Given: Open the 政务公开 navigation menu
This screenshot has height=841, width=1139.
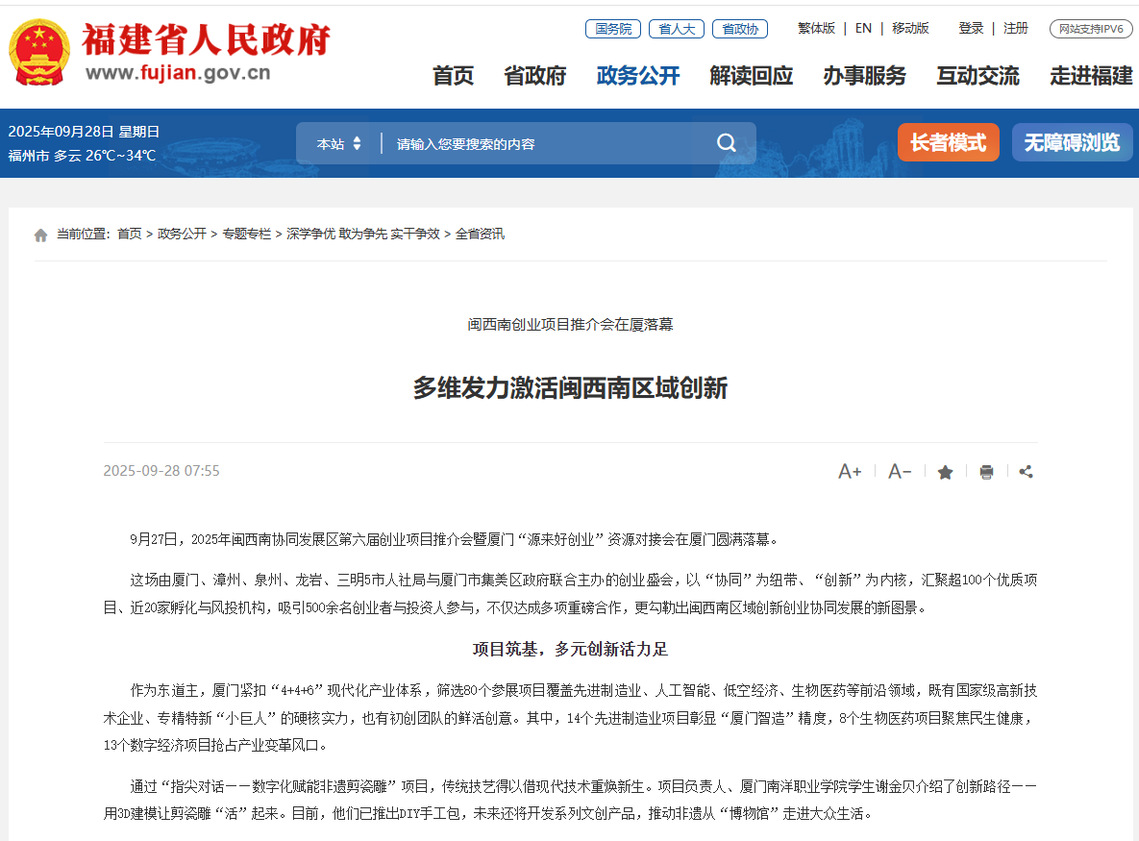Looking at the screenshot, I should pyautogui.click(x=638, y=76).
